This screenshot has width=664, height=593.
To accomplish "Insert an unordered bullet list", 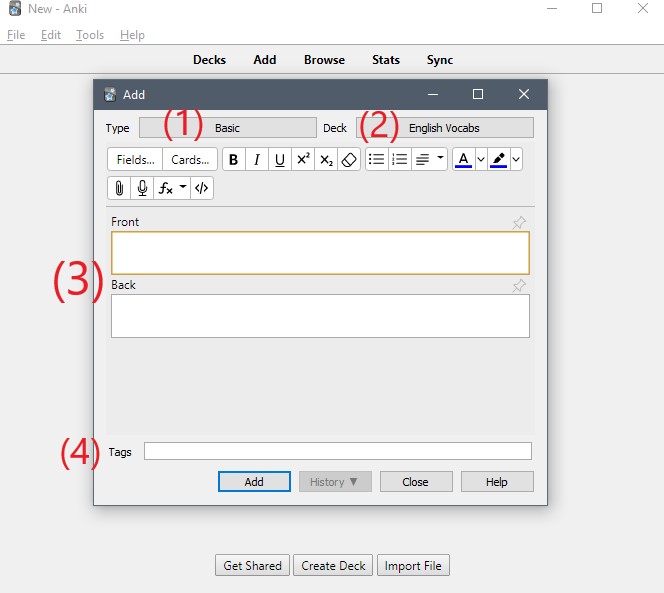I will point(376,160).
